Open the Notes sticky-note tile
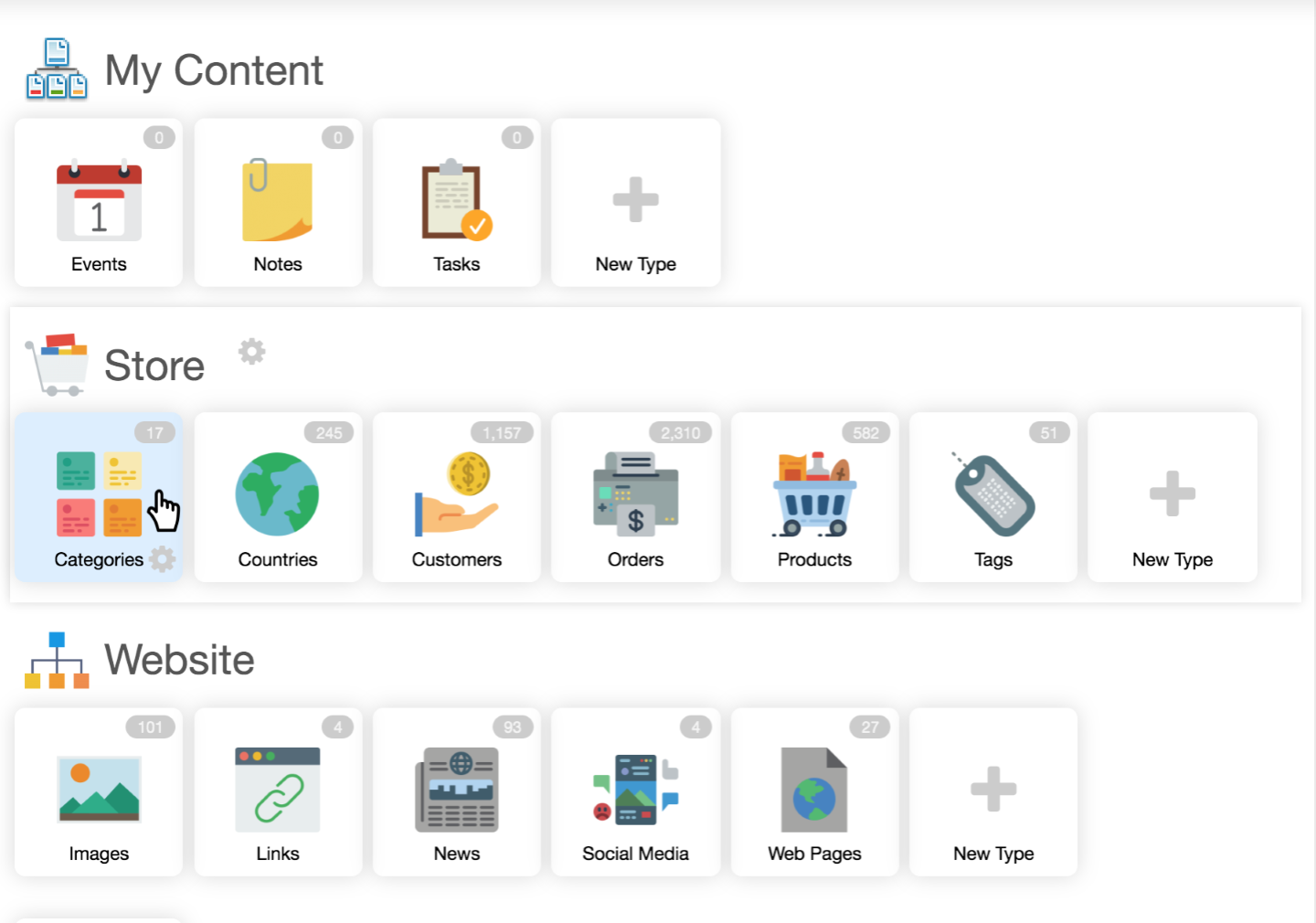The height and width of the screenshot is (923, 1316). point(278,203)
